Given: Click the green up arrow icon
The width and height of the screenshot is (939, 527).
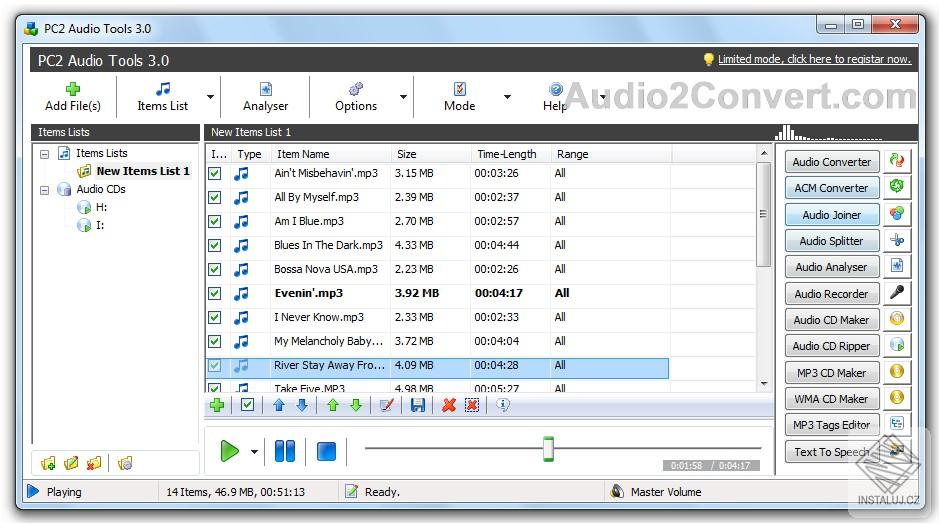Looking at the screenshot, I should [x=333, y=405].
